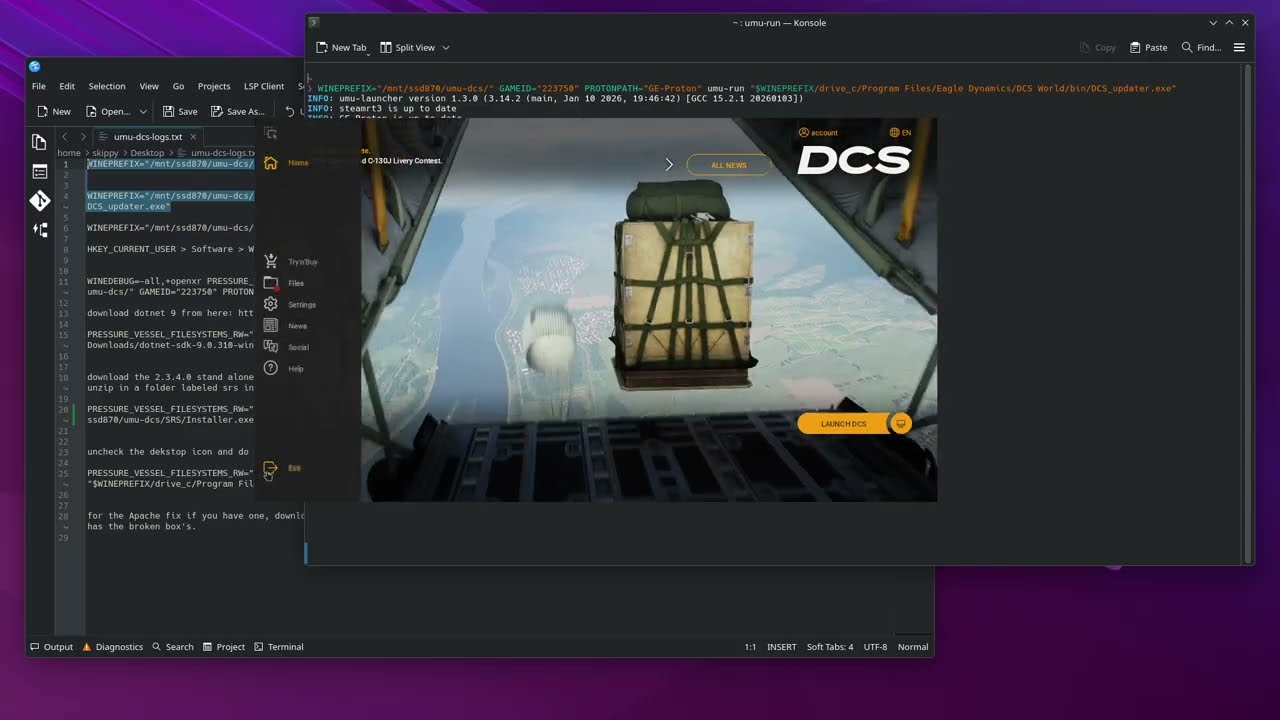Viewport: 1280px width, 720px height.
Task: Select umu-dcs-logs.txt tab in Kate
Action: [148, 137]
